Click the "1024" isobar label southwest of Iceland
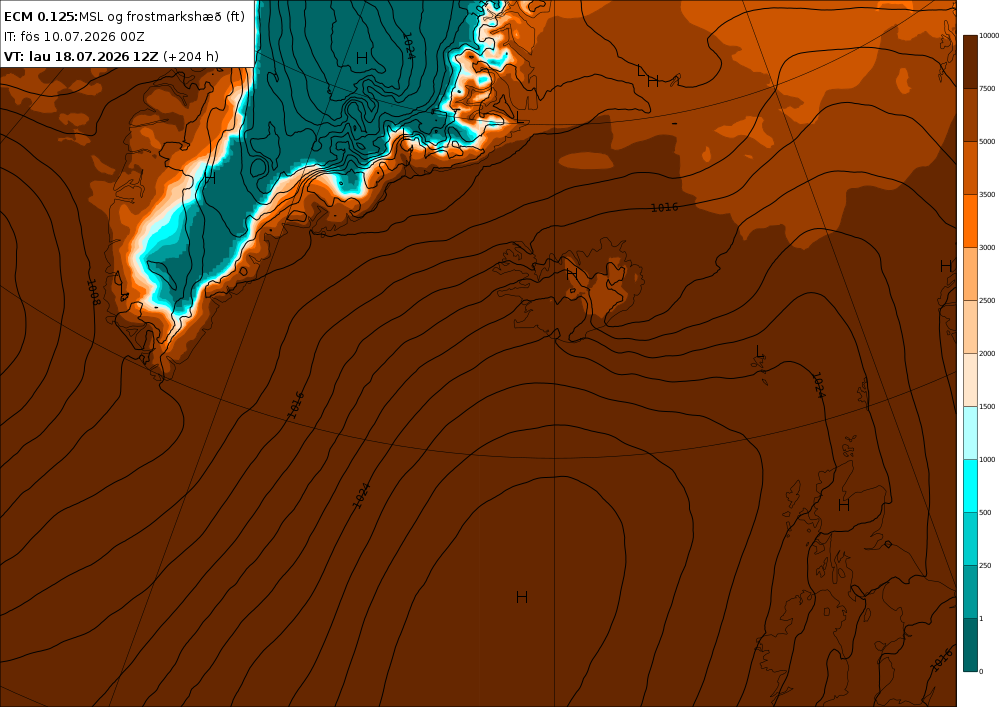The height and width of the screenshot is (707, 1000). (x=361, y=495)
